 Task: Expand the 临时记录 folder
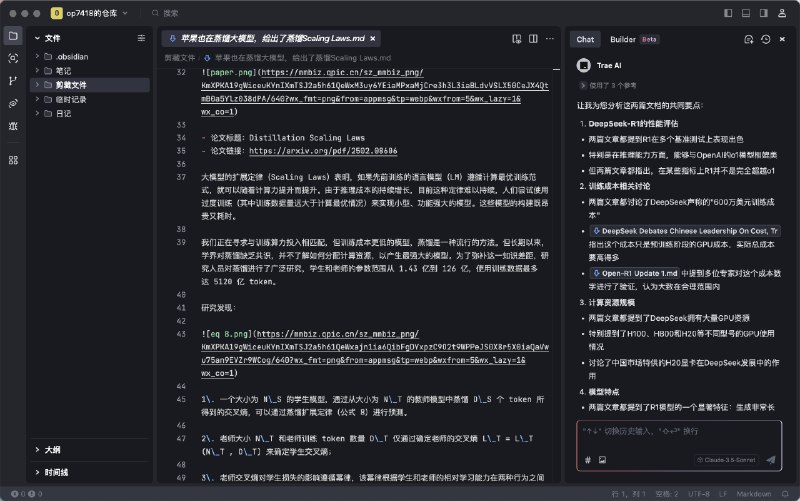[x=37, y=99]
